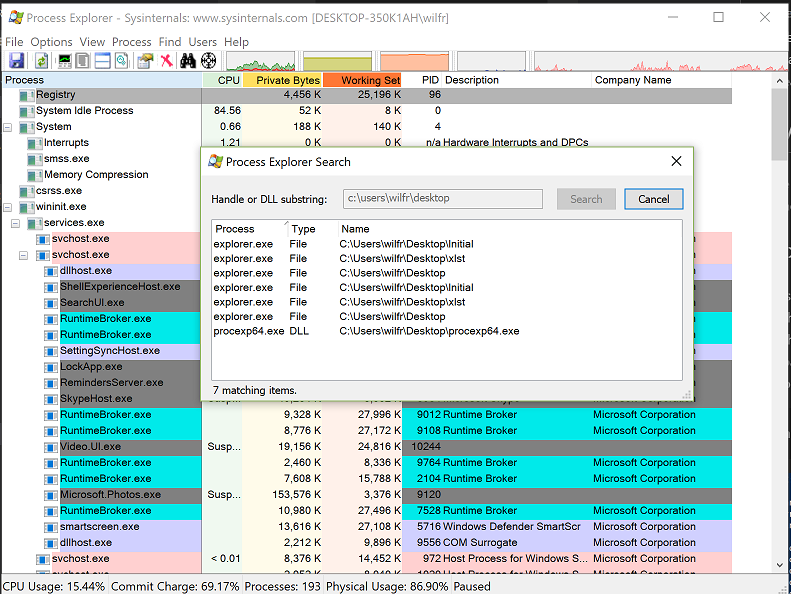The image size is (791, 594).
Task: Open the Options menu
Action: point(51,42)
